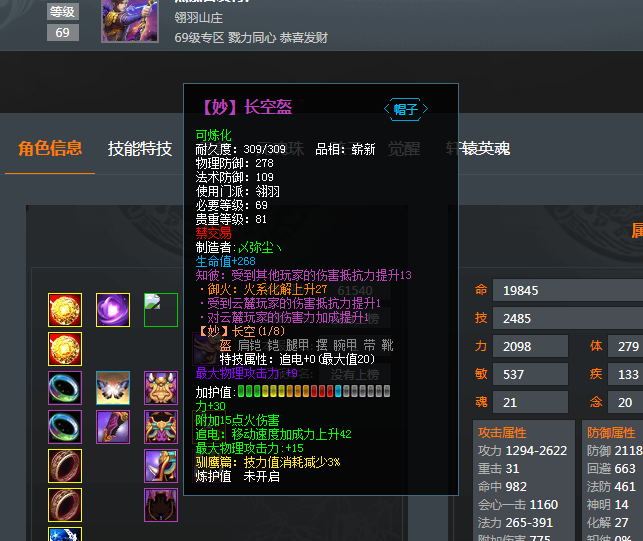Screen dimensions: 643x541
Task: Select the purple swirl gem equipment icon
Action: [x=113, y=310]
